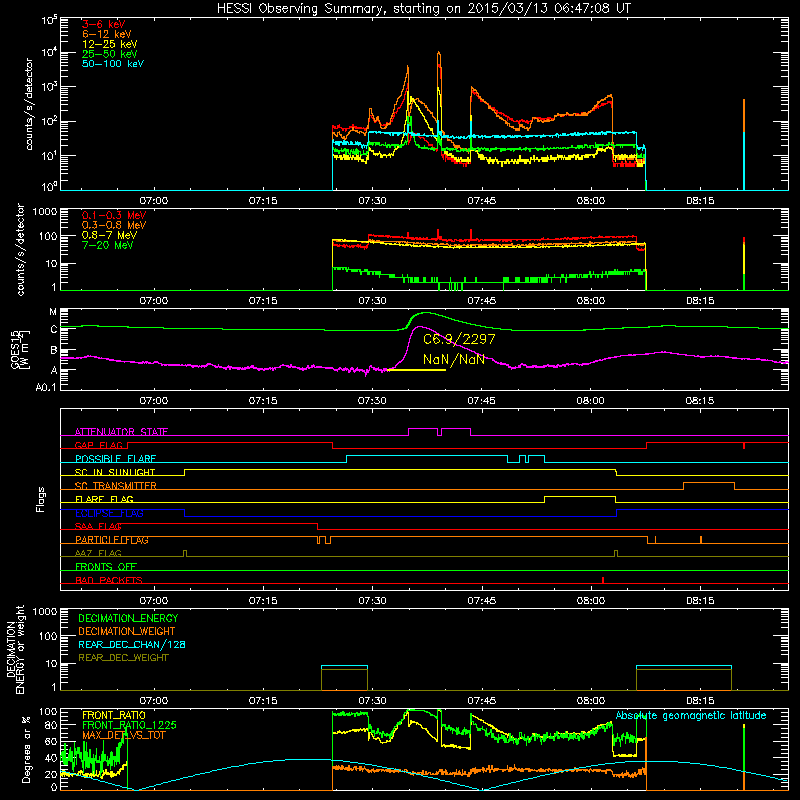
Task: Select the BAD_PACKETS flag label
Action: pos(109,580)
